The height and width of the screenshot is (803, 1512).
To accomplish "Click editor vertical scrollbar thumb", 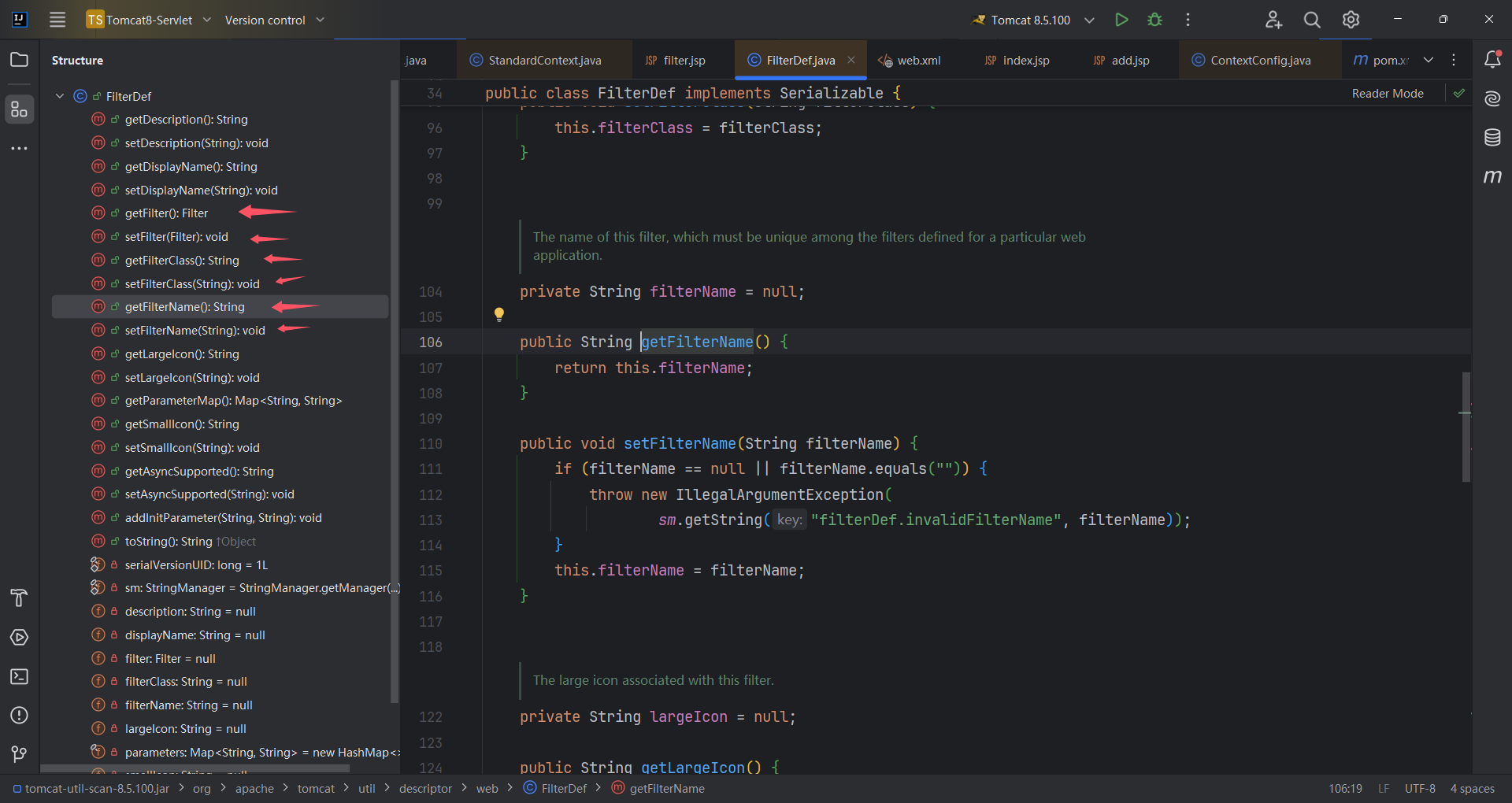I will click(x=1466, y=427).
